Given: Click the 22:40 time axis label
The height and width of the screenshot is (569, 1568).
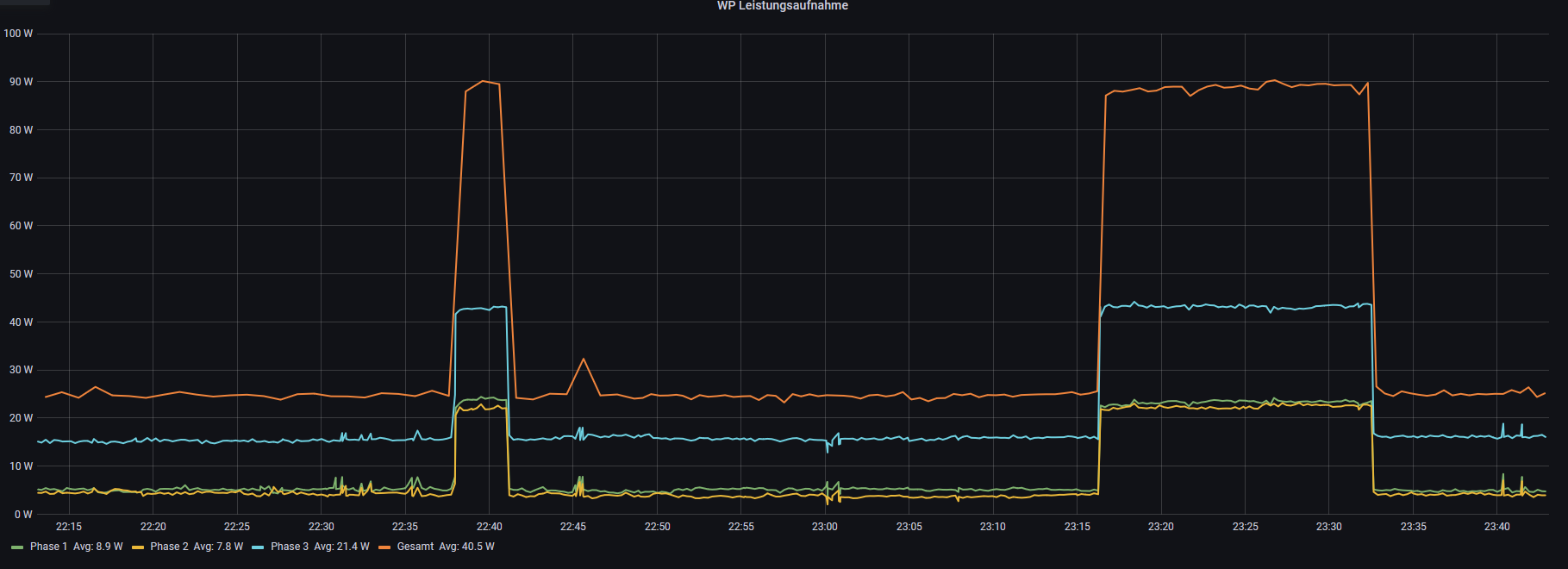Looking at the screenshot, I should pyautogui.click(x=489, y=527).
